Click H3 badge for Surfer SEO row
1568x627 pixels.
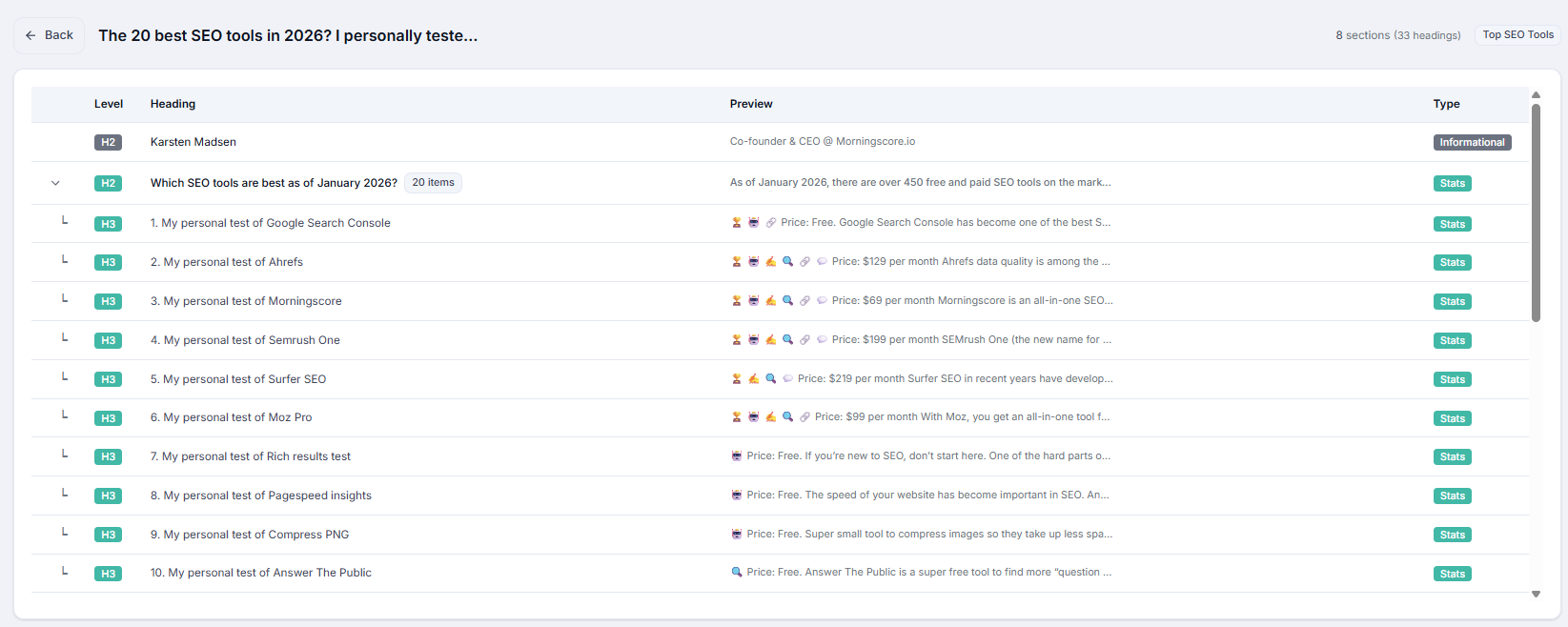(x=108, y=379)
